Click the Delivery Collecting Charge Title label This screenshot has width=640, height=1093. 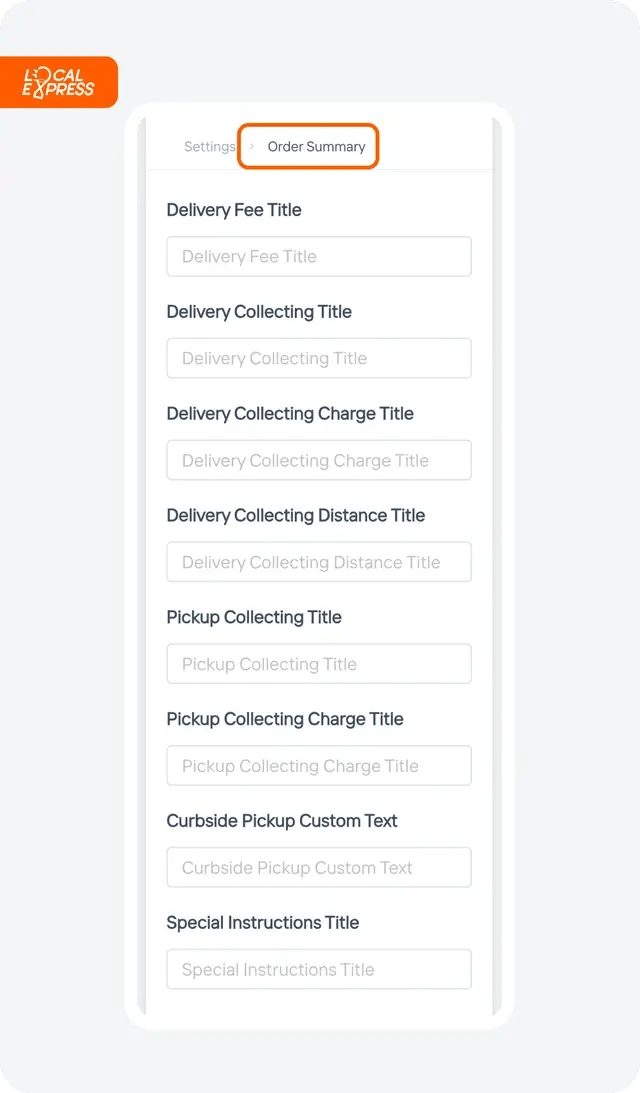pyautogui.click(x=290, y=413)
